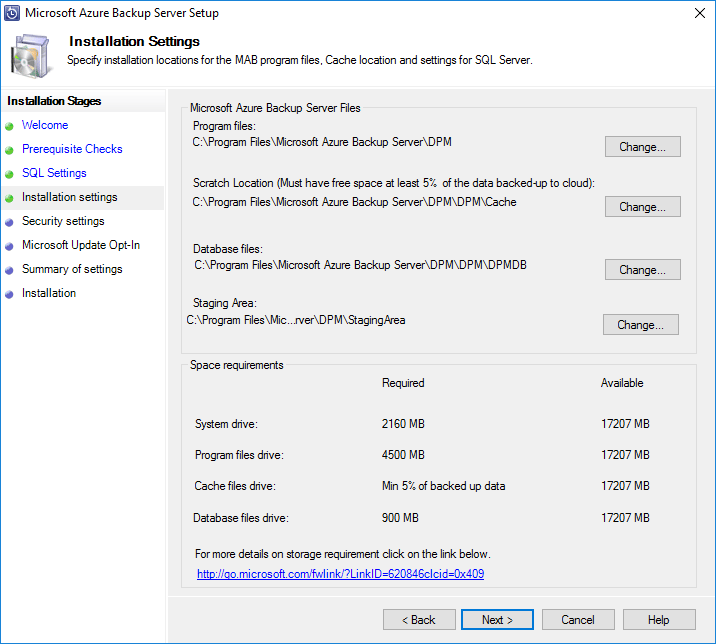Click the 'Installation Stages' sidebar heading
Image resolution: width=716 pixels, height=644 pixels.
[x=54, y=101]
